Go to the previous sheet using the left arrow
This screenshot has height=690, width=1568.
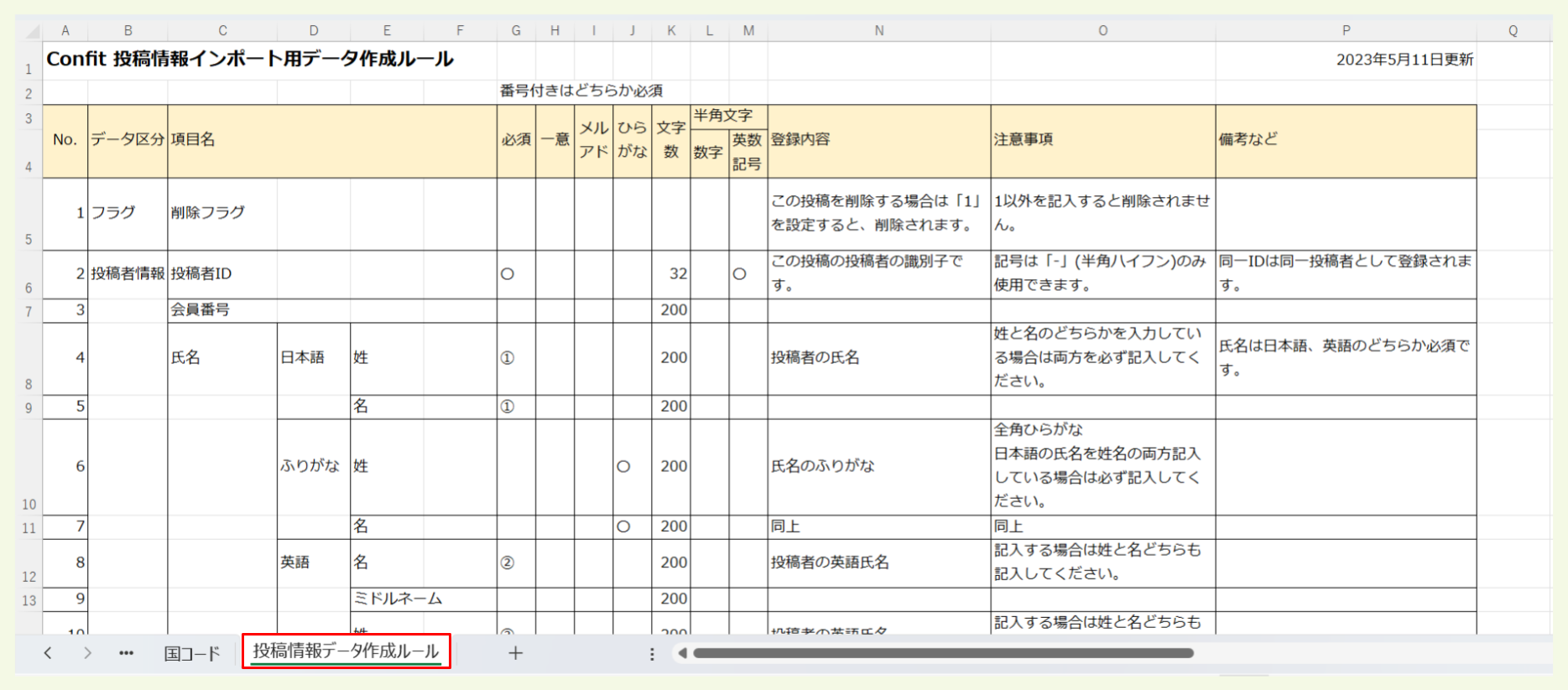click(48, 653)
